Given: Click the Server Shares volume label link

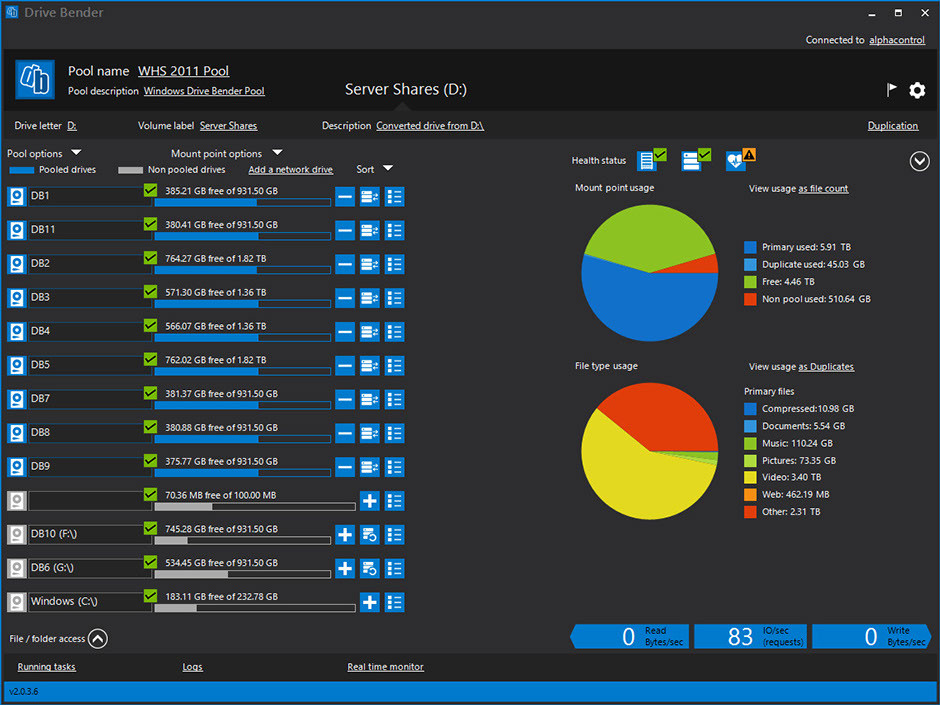Looking at the screenshot, I should click(x=228, y=126).
